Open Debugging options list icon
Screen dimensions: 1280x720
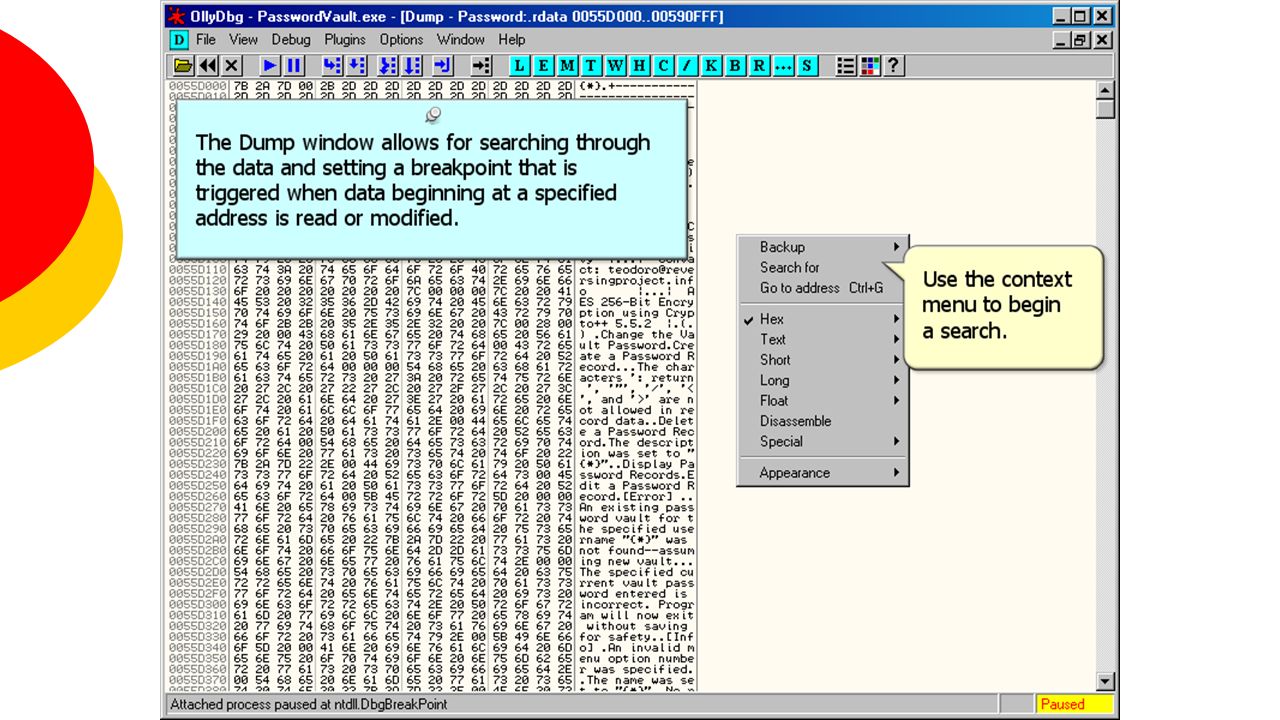[x=846, y=66]
